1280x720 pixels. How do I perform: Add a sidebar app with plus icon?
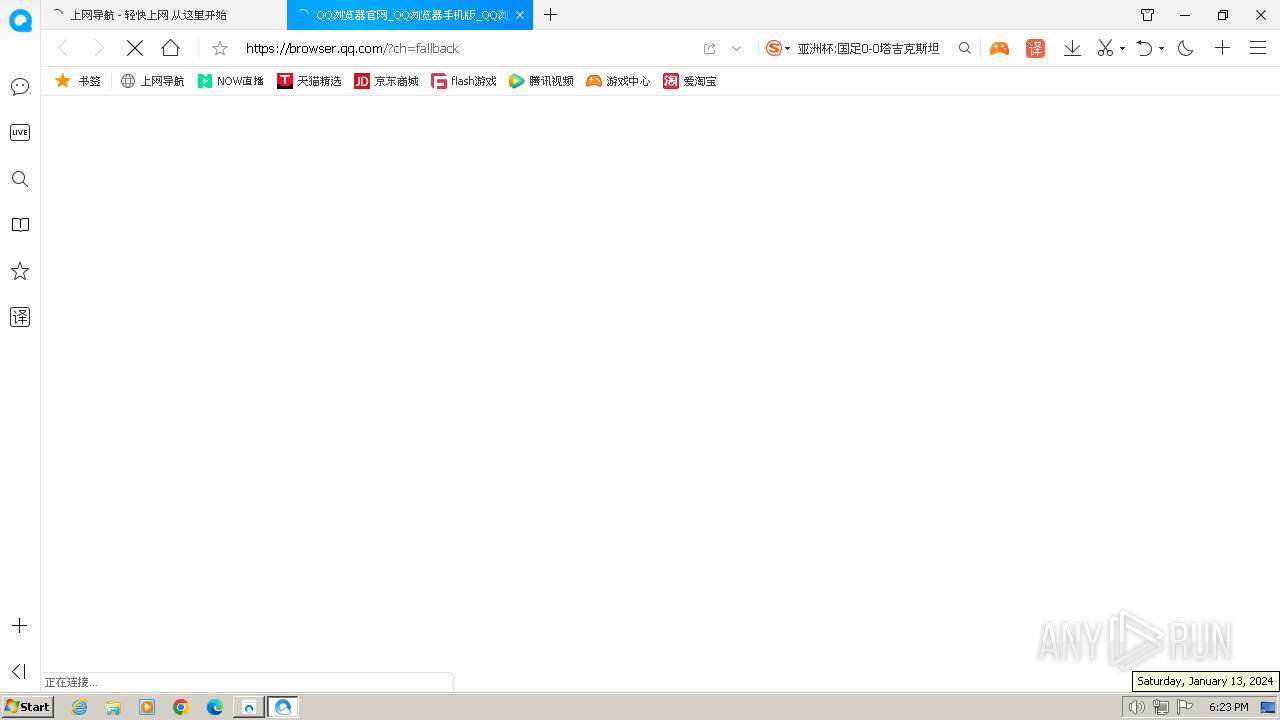pyautogui.click(x=19, y=626)
